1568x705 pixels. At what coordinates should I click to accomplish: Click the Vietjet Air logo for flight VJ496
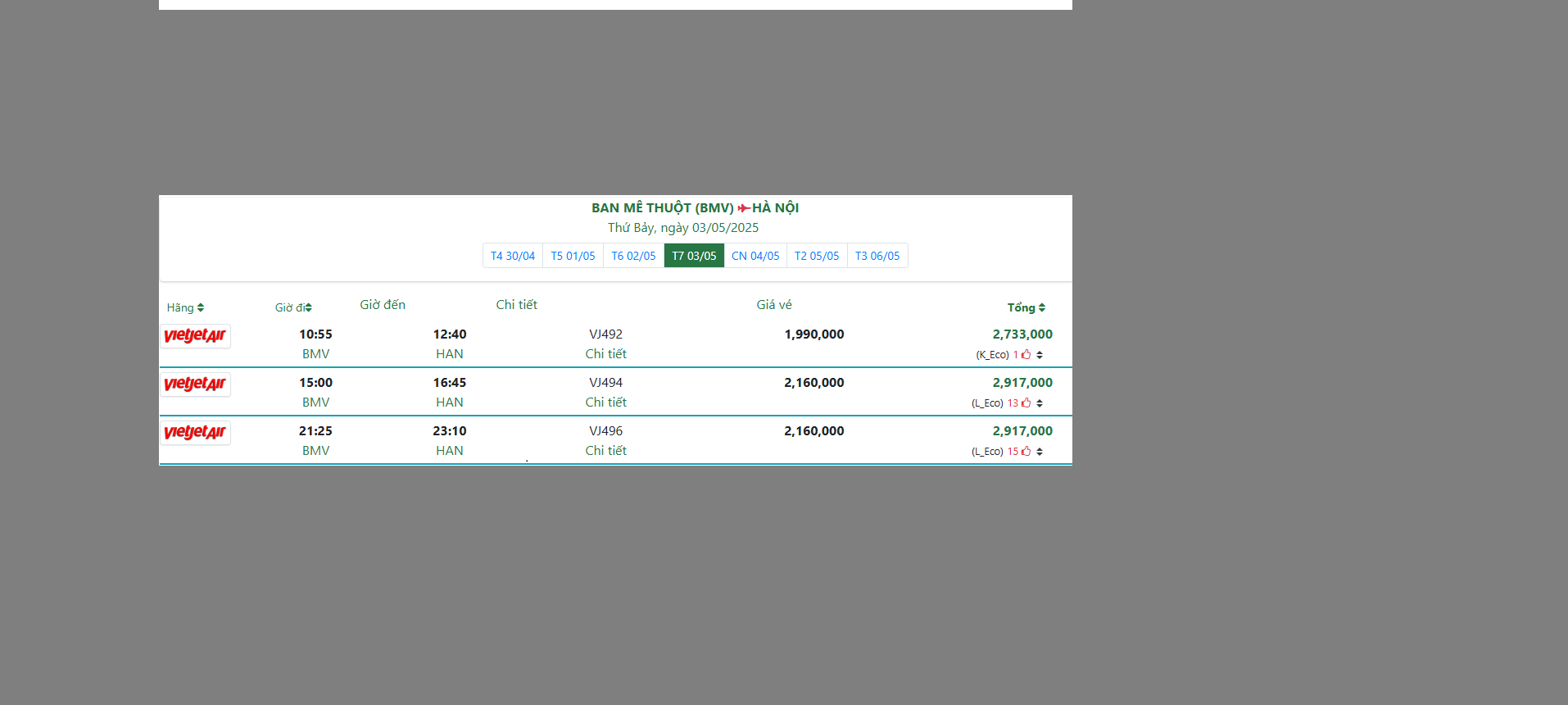195,433
